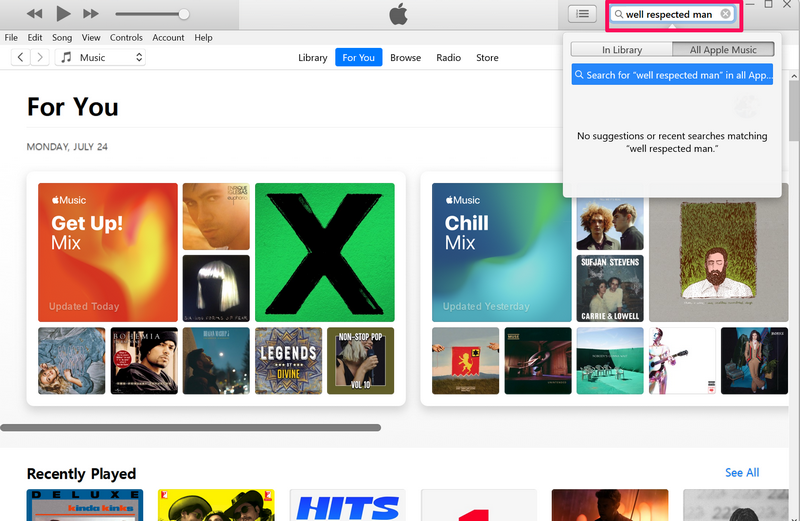800x521 pixels.
Task: Open the Account menu
Action: click(168, 37)
